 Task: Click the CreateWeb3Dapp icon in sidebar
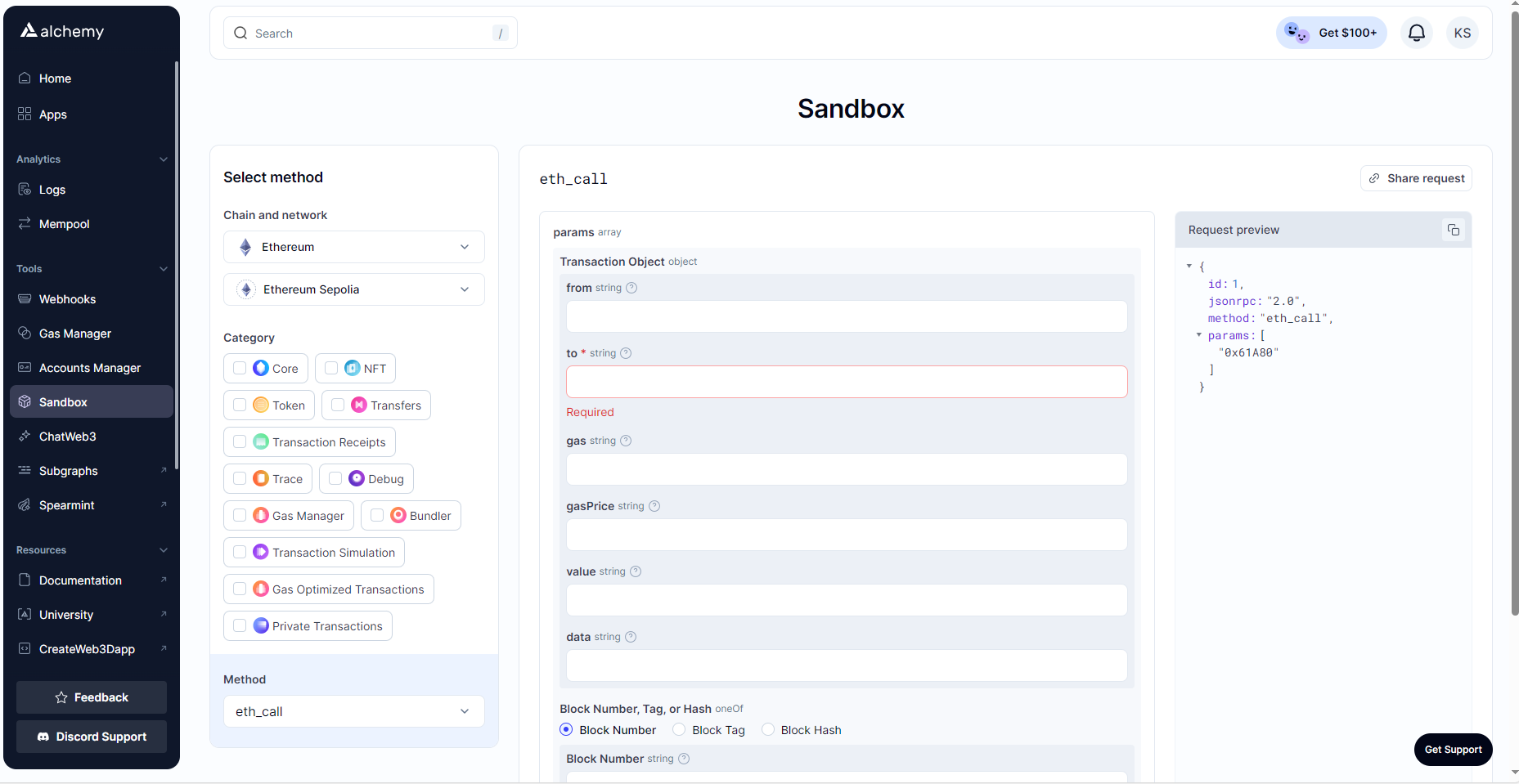point(25,649)
